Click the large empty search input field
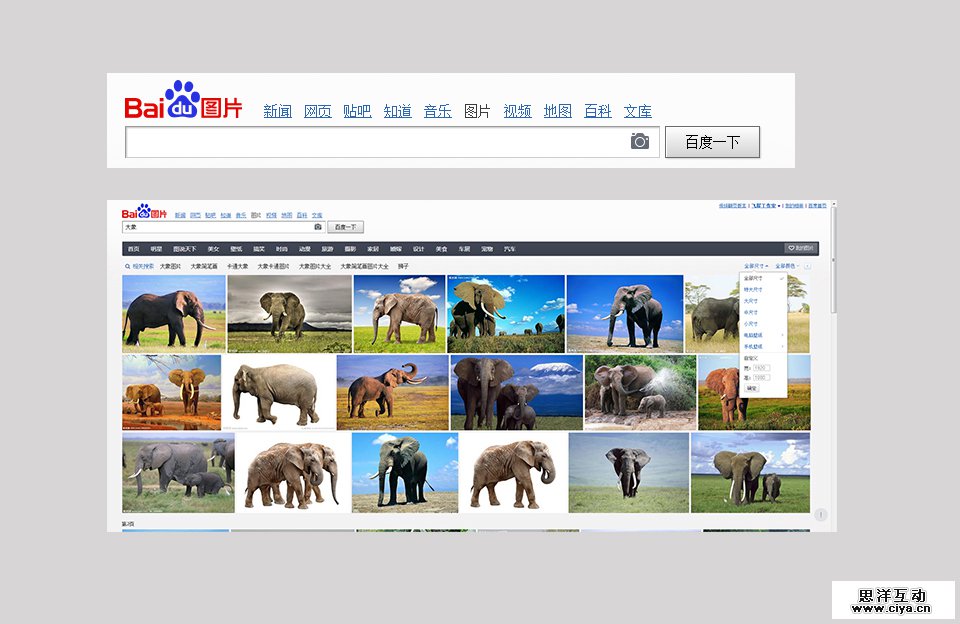Image resolution: width=960 pixels, height=624 pixels. pos(375,142)
